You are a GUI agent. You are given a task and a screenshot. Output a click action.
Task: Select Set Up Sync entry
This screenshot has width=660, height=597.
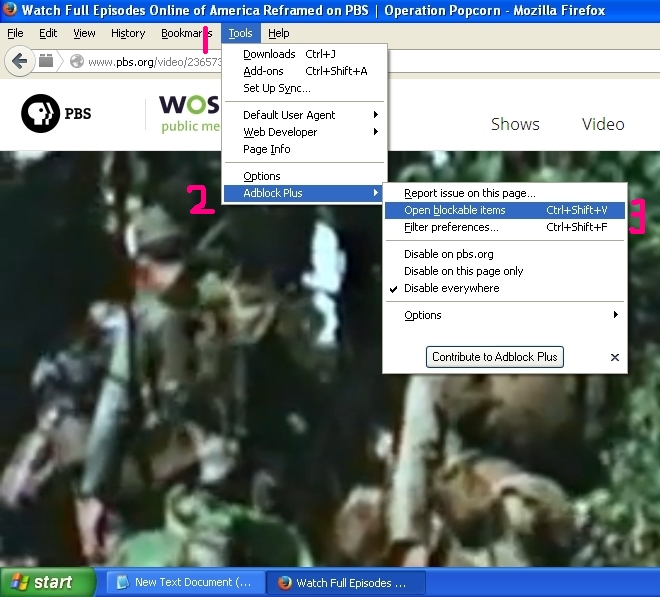click(304, 88)
